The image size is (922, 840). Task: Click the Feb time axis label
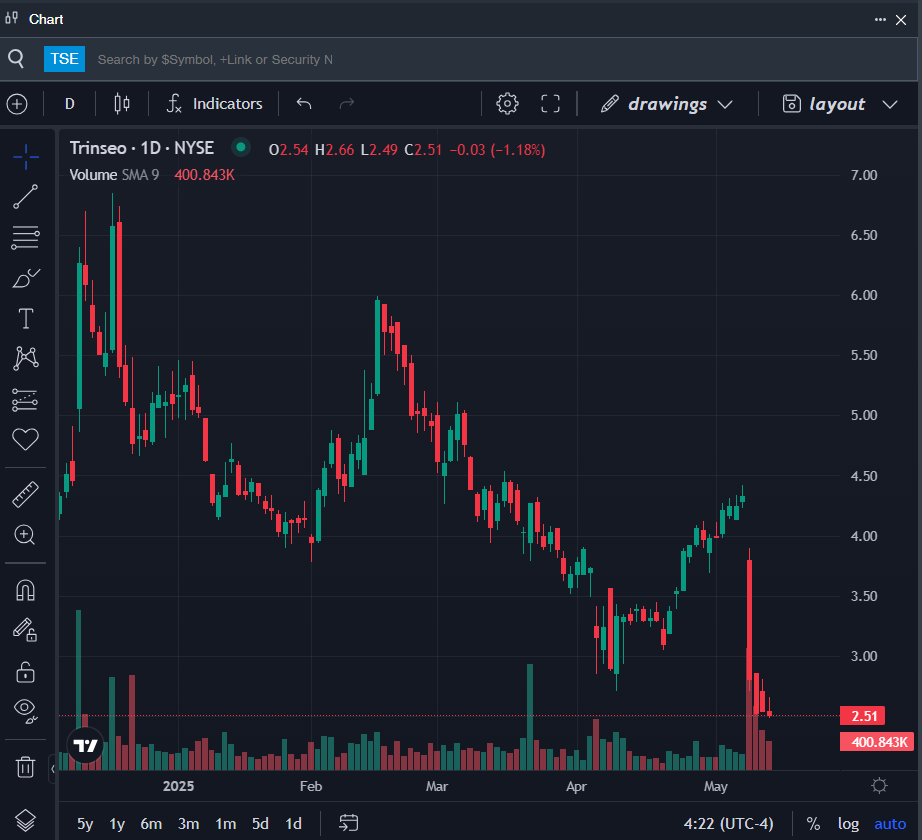pos(310,786)
